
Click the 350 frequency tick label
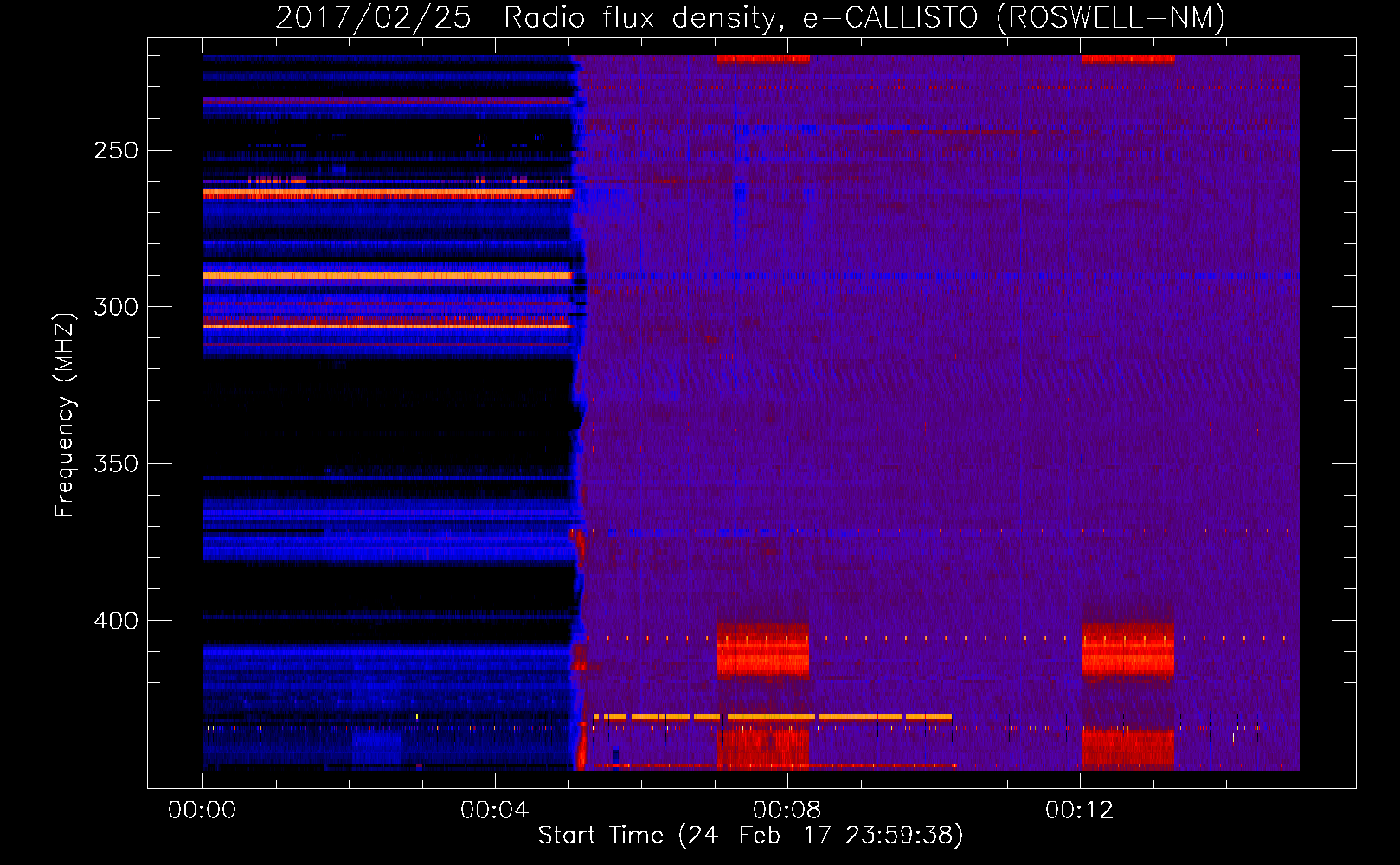tap(116, 464)
